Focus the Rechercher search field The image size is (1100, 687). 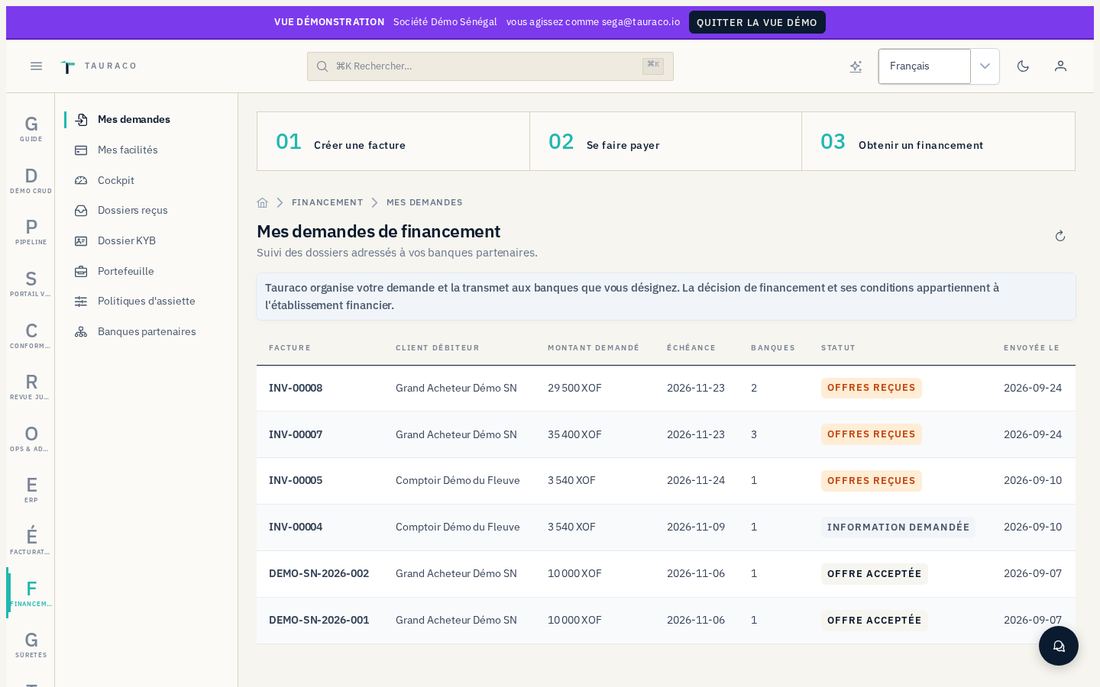click(490, 66)
